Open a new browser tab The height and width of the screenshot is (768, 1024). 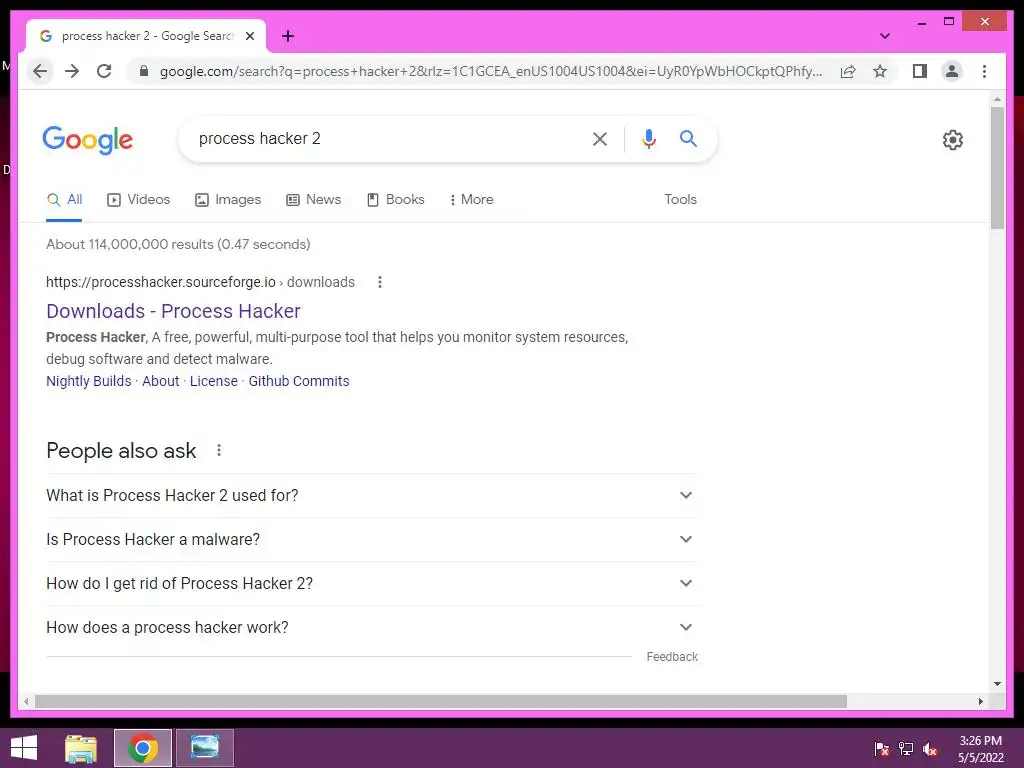click(x=288, y=36)
